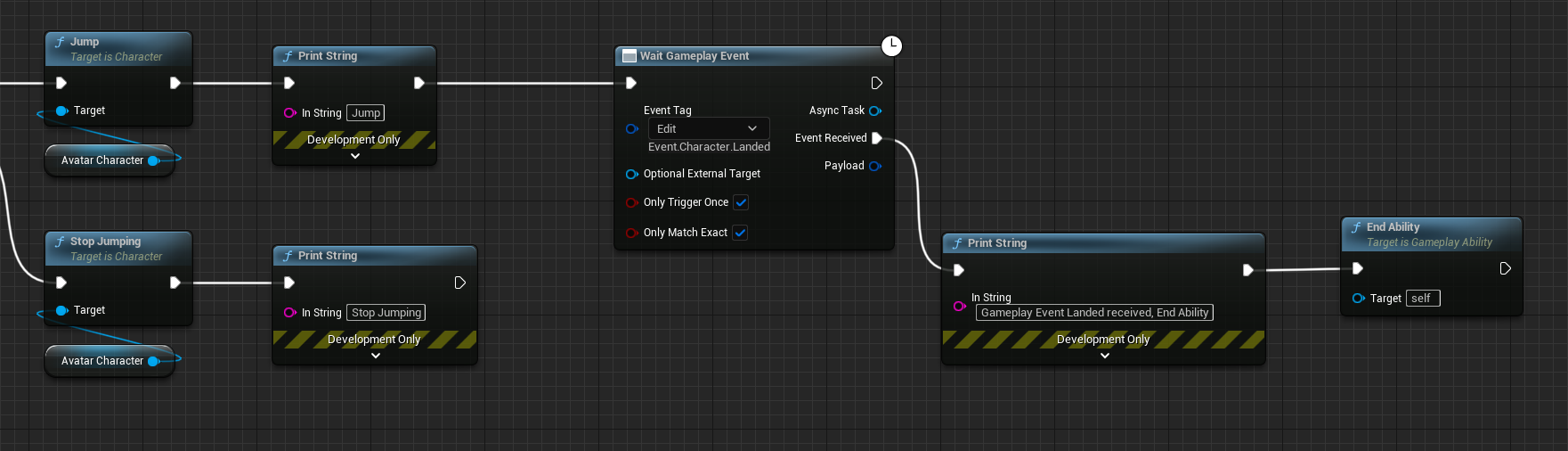Expand the Stop Jumping Print String options chevron

pos(376,356)
